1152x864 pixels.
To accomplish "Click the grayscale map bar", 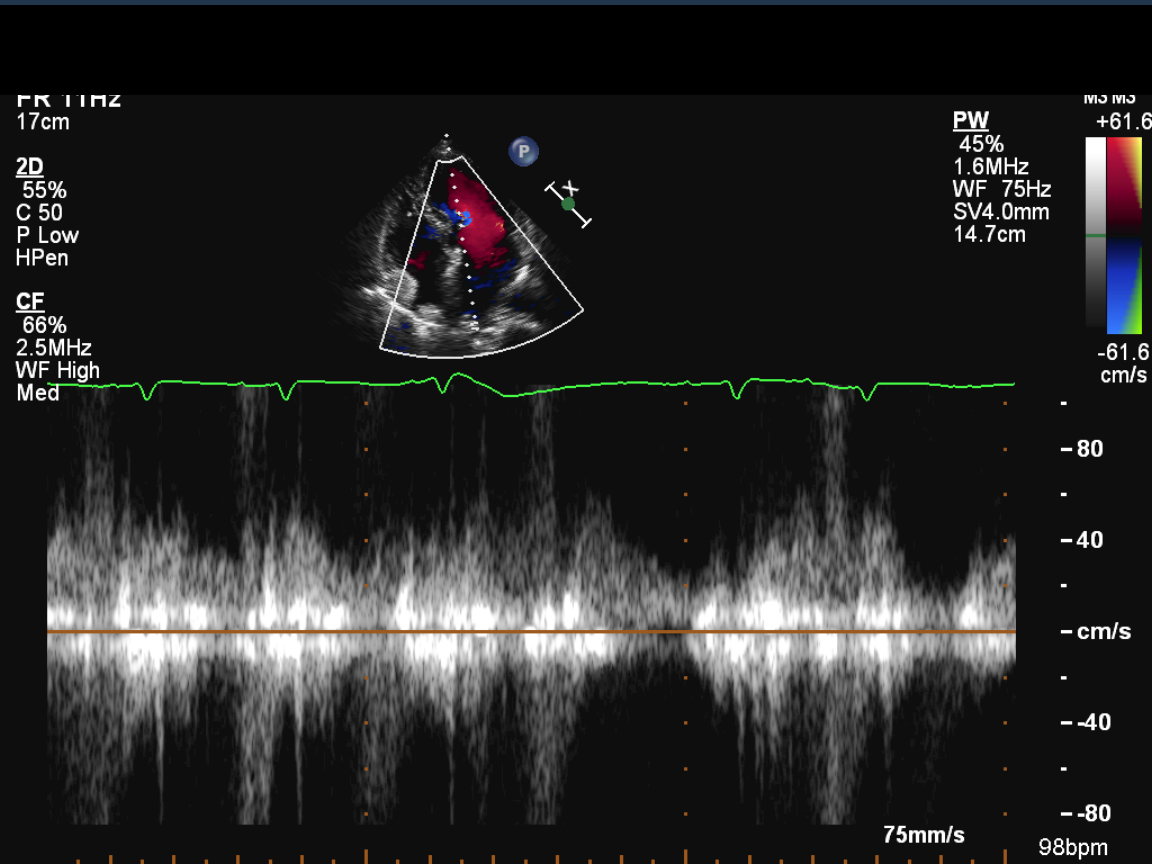I will pos(1096,234).
